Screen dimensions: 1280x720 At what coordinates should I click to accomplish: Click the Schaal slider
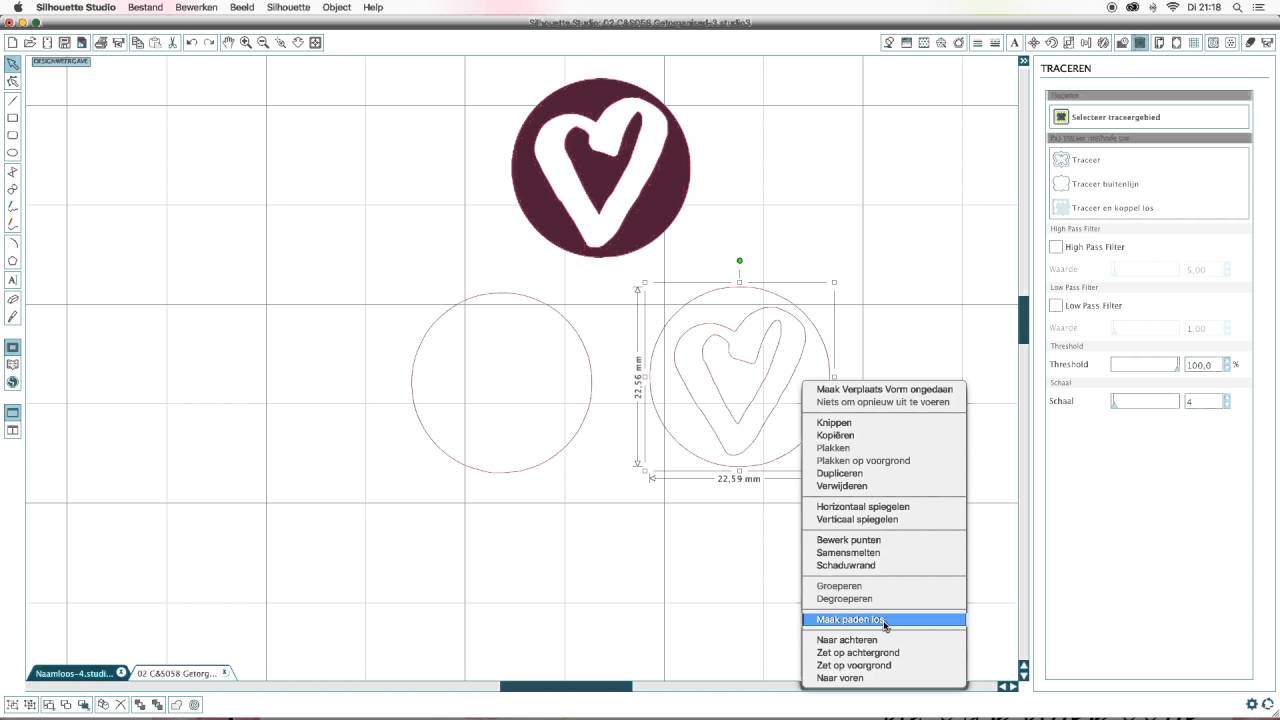pyautogui.click(x=1145, y=401)
